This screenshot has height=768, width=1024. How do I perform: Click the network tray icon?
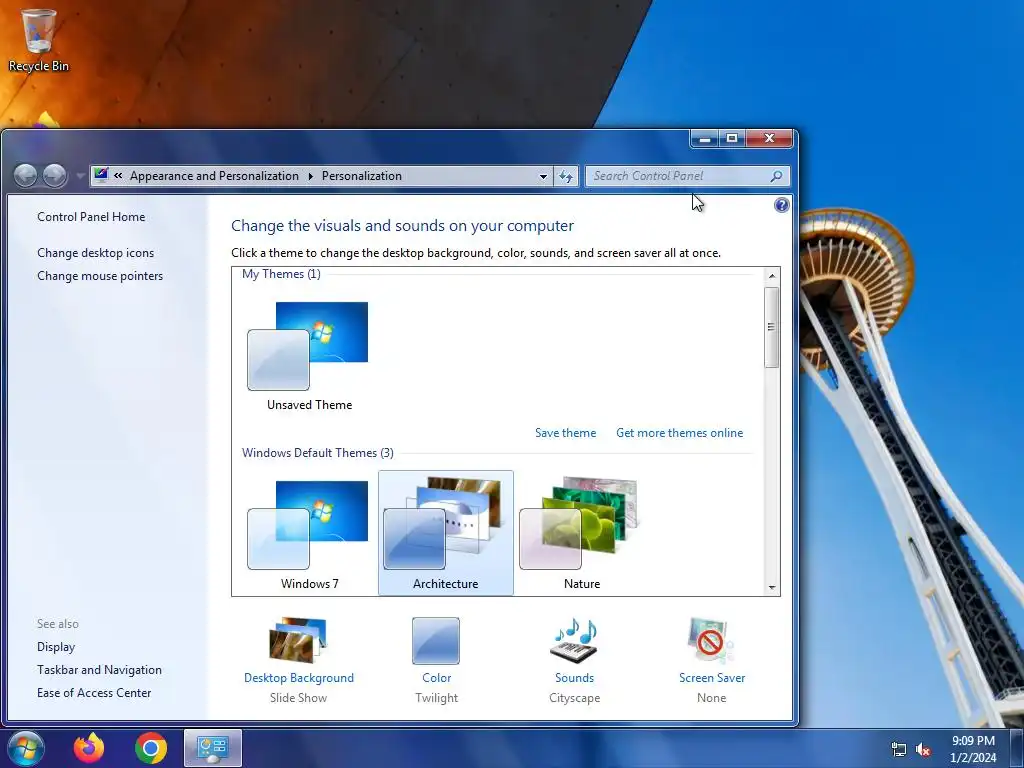tap(899, 750)
